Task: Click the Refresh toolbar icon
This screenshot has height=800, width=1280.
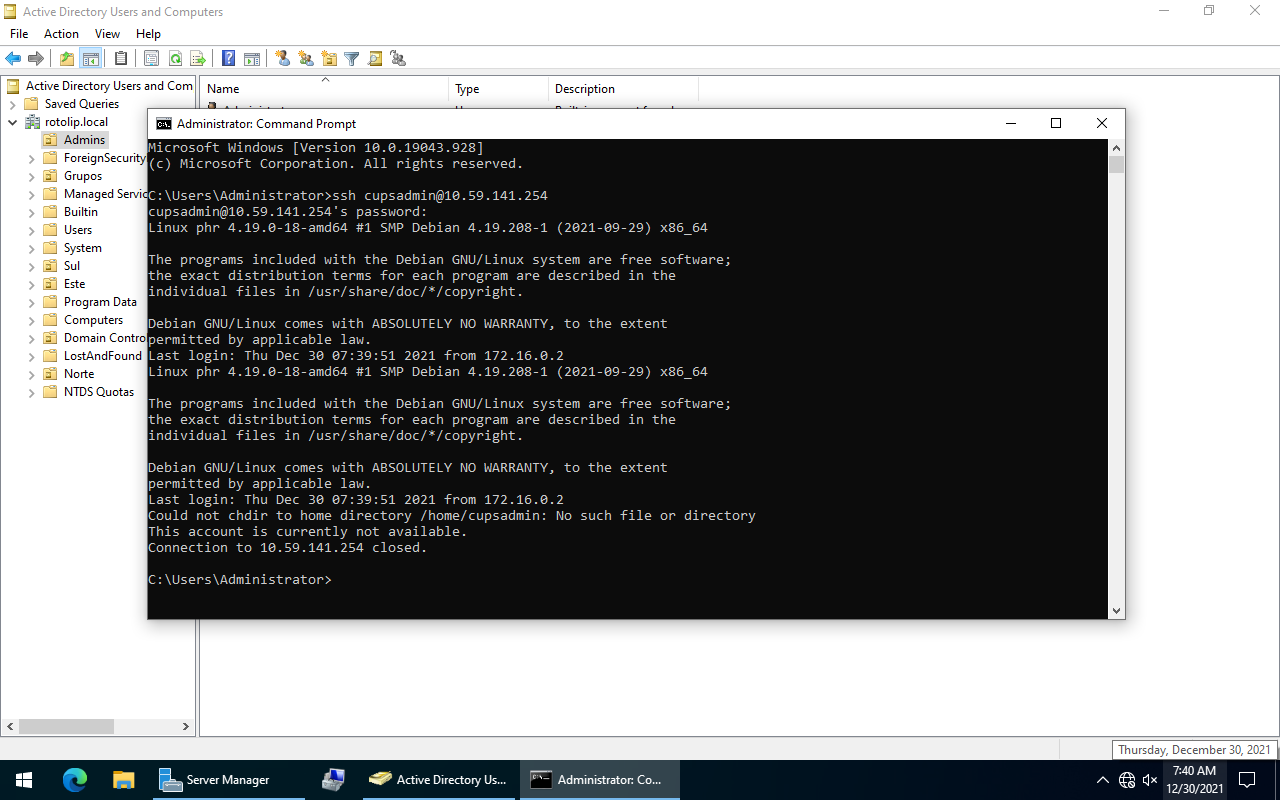Action: click(176, 59)
